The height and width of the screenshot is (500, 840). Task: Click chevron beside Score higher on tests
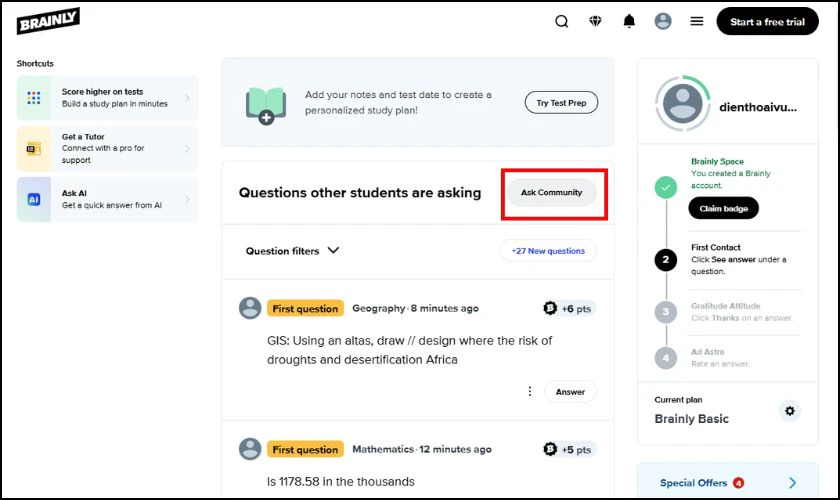coord(187,98)
